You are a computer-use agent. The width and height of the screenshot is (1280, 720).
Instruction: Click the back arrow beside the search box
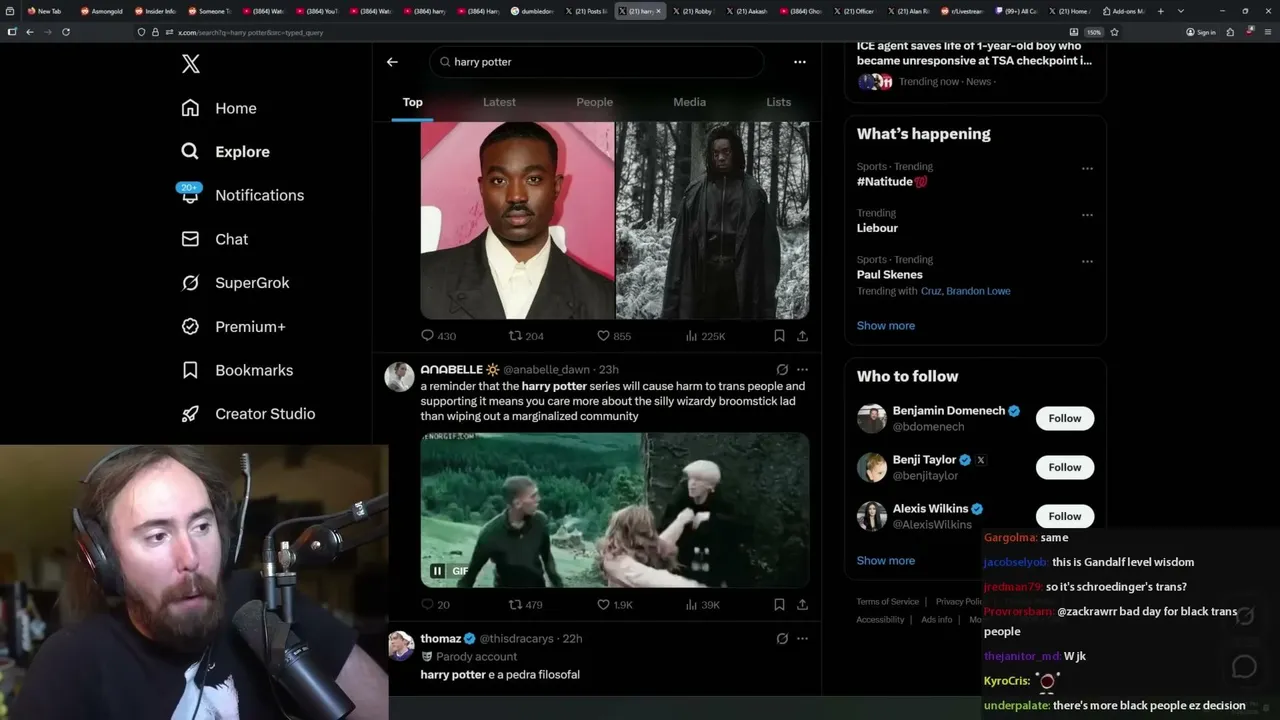click(392, 62)
